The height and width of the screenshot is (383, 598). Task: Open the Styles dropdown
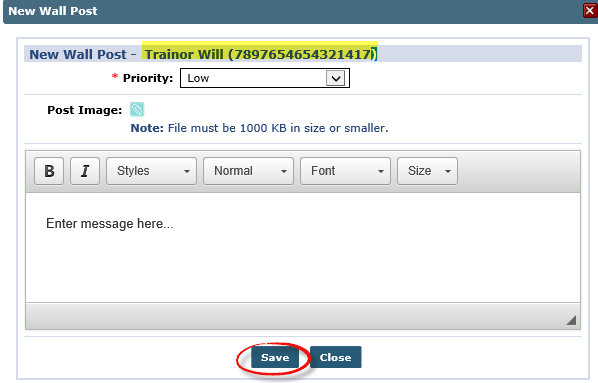click(151, 171)
